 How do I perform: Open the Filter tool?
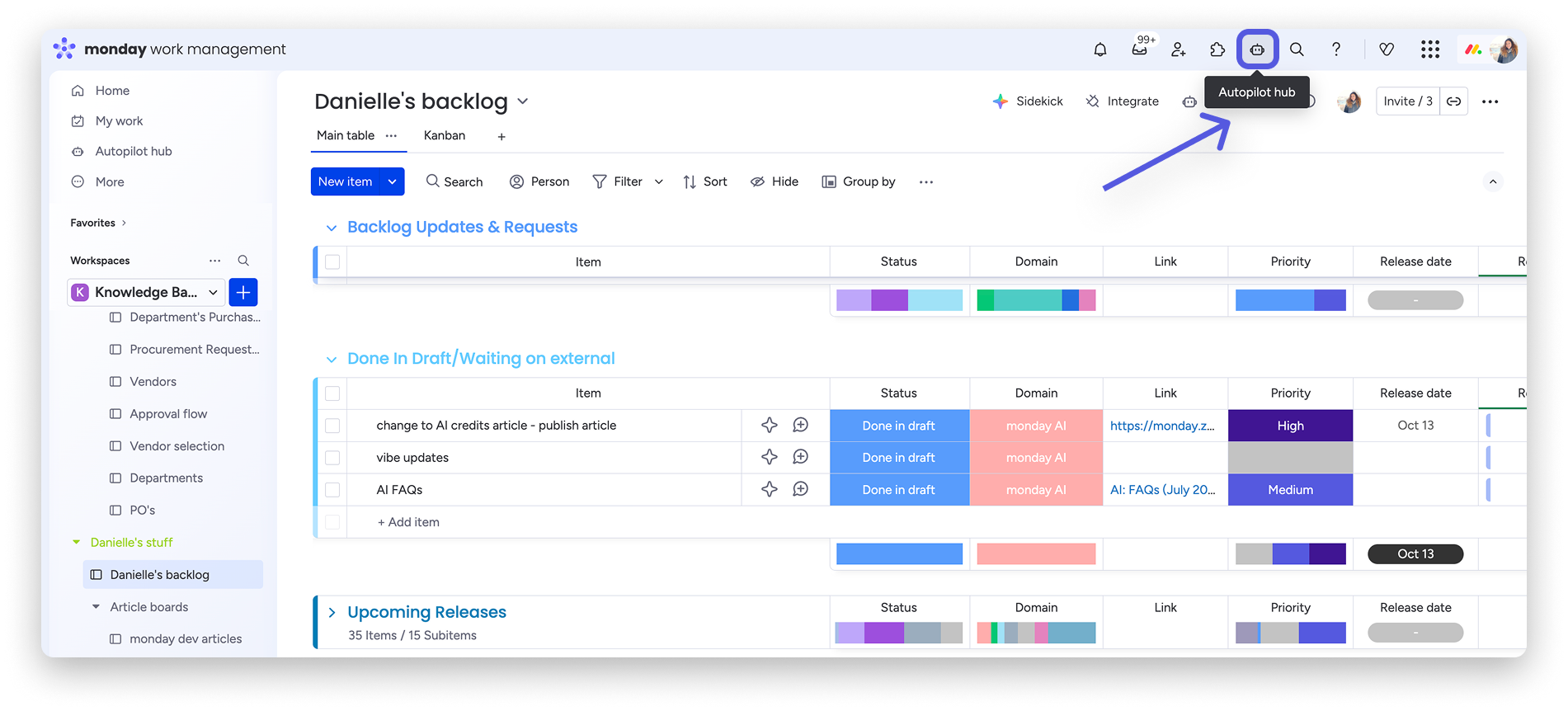(x=618, y=181)
